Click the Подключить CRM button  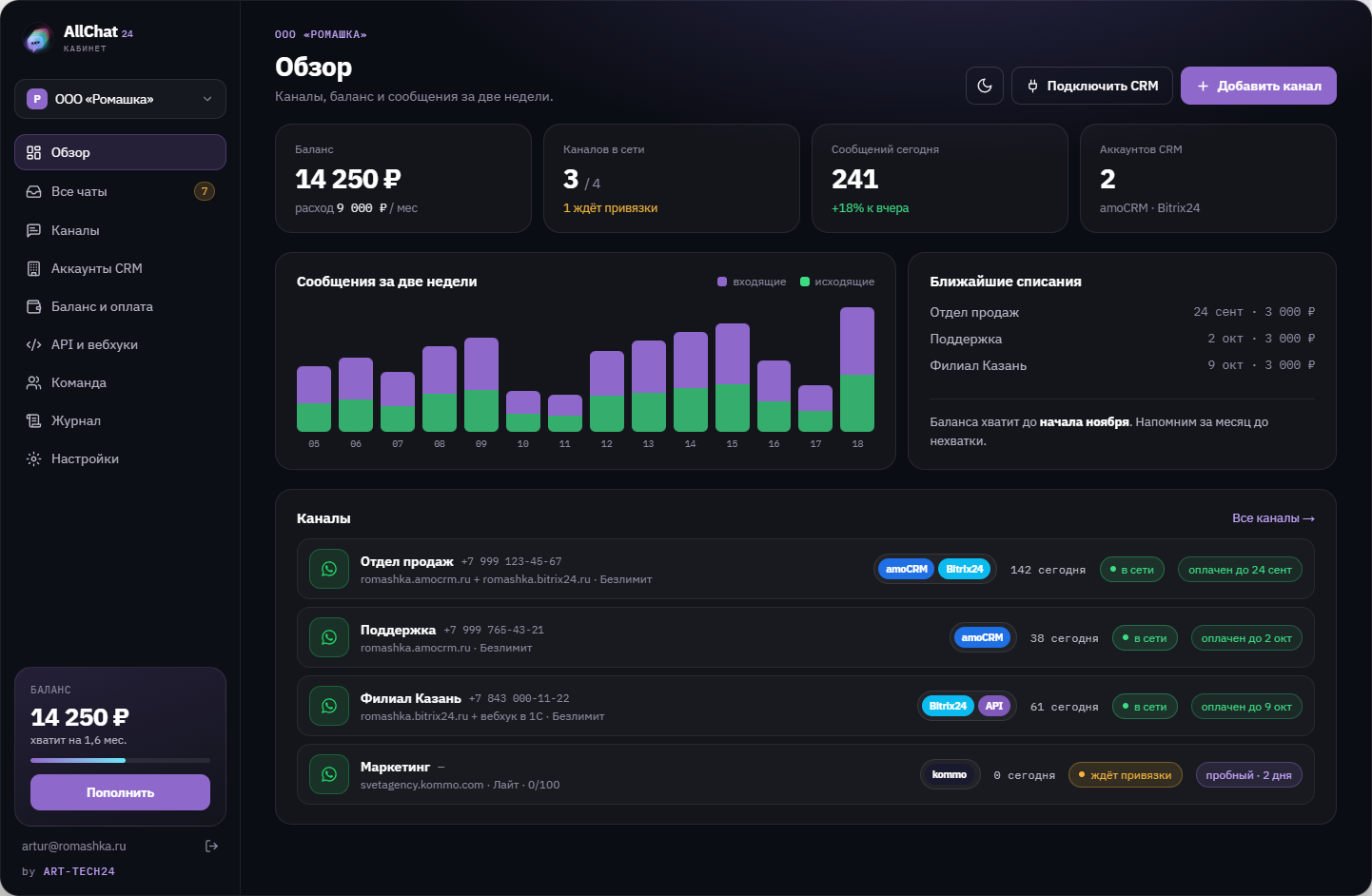pyautogui.click(x=1092, y=86)
